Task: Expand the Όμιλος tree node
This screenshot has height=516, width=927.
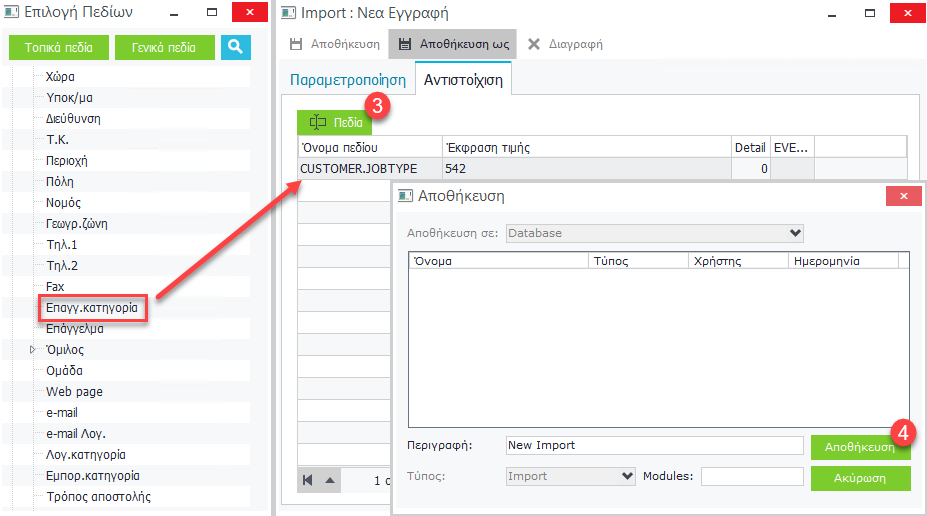Action: [32, 350]
